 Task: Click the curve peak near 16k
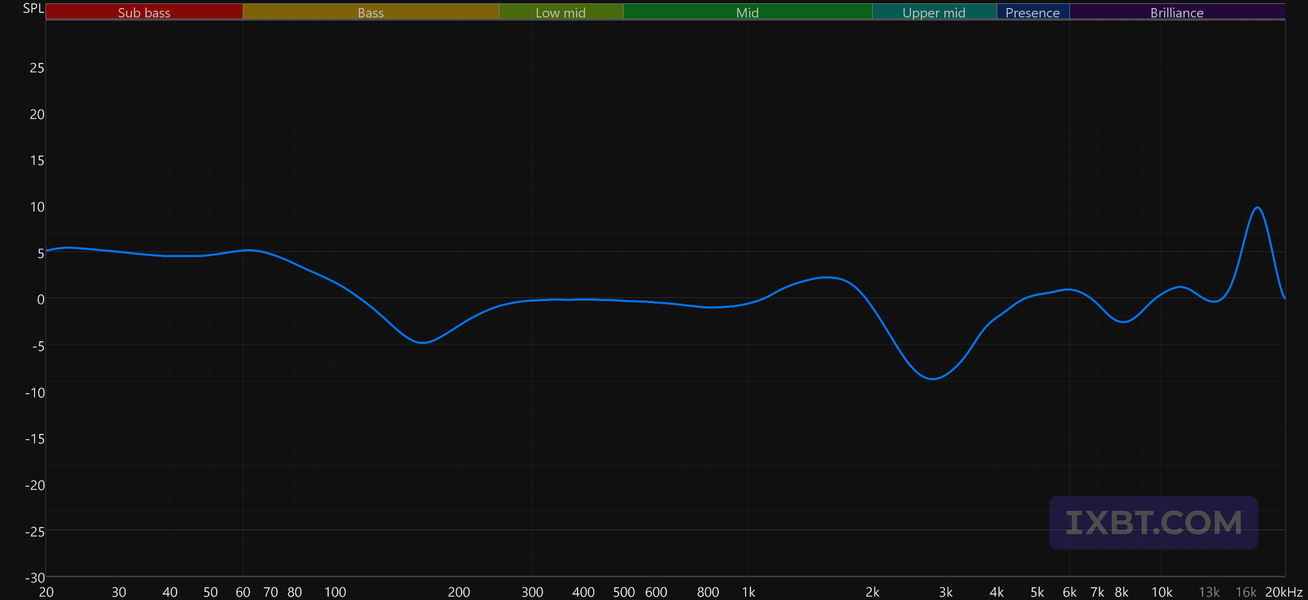tap(1257, 208)
